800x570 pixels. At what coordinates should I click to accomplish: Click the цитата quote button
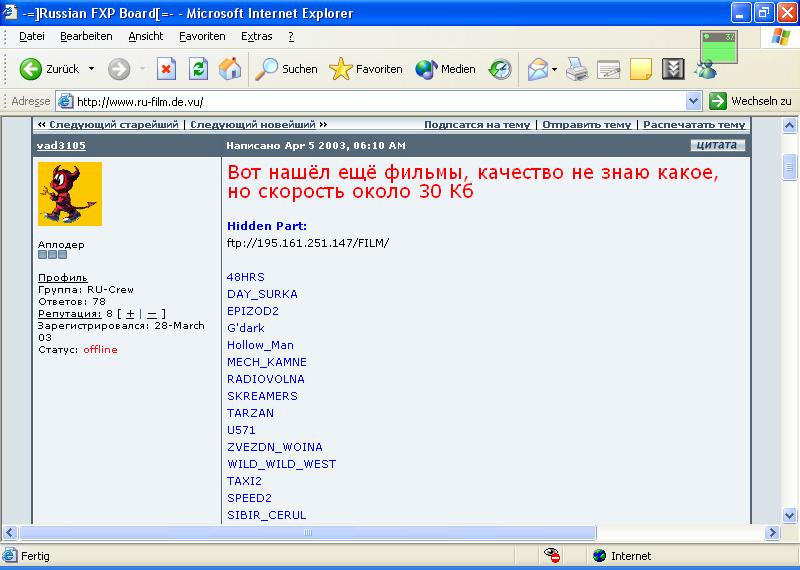coord(716,145)
